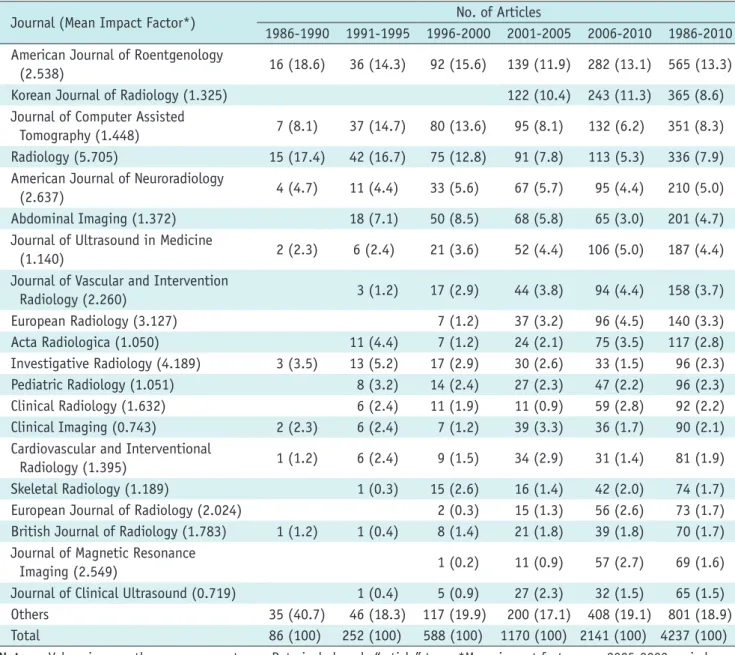
Task: Select 'Skeletal Radiology (1.189)' label
Action: [90, 489]
